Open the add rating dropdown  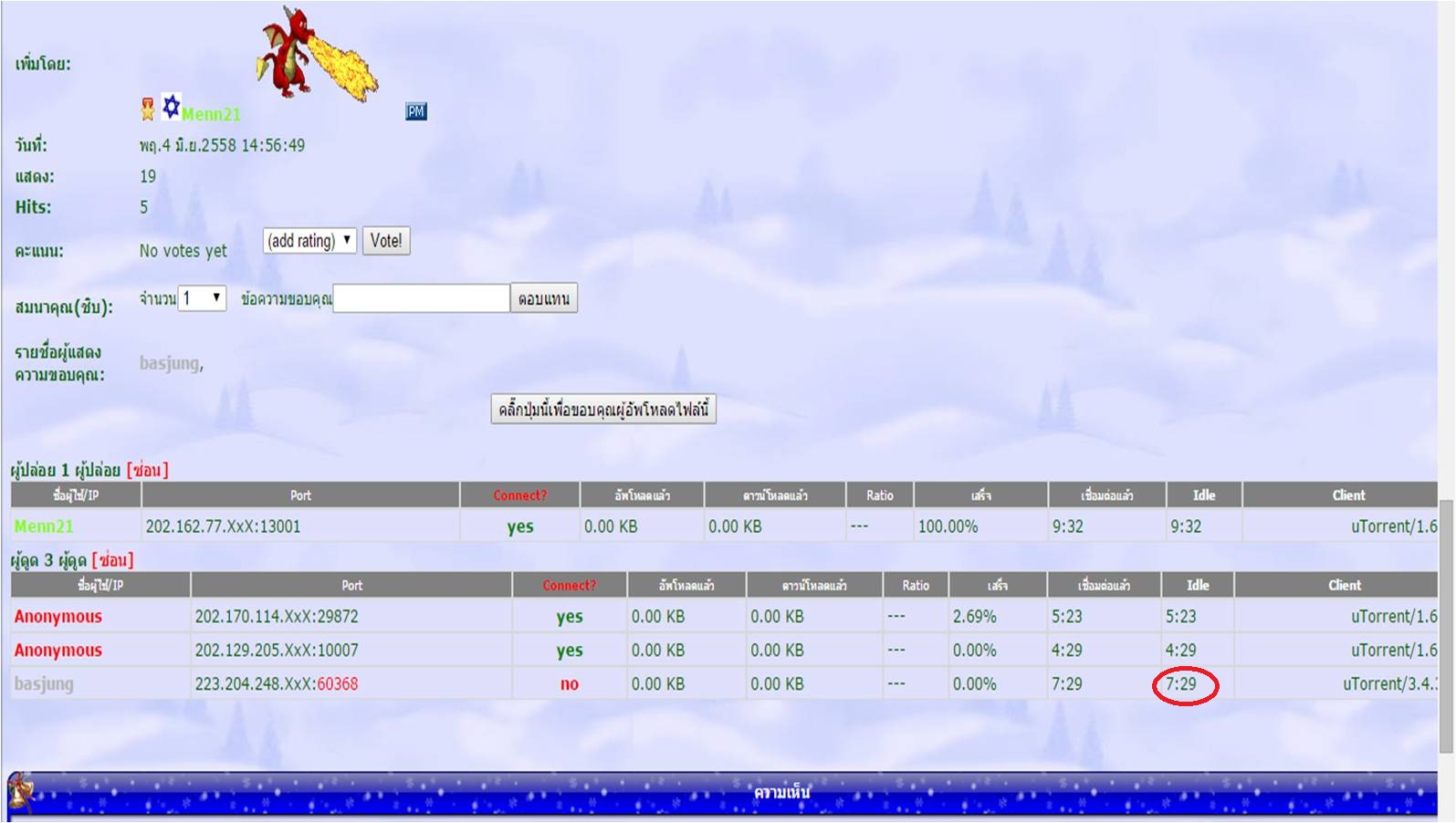[x=309, y=241]
